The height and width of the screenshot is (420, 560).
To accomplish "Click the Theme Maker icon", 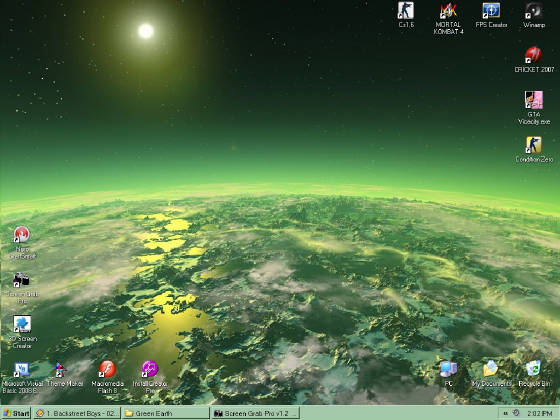I will (x=61, y=370).
